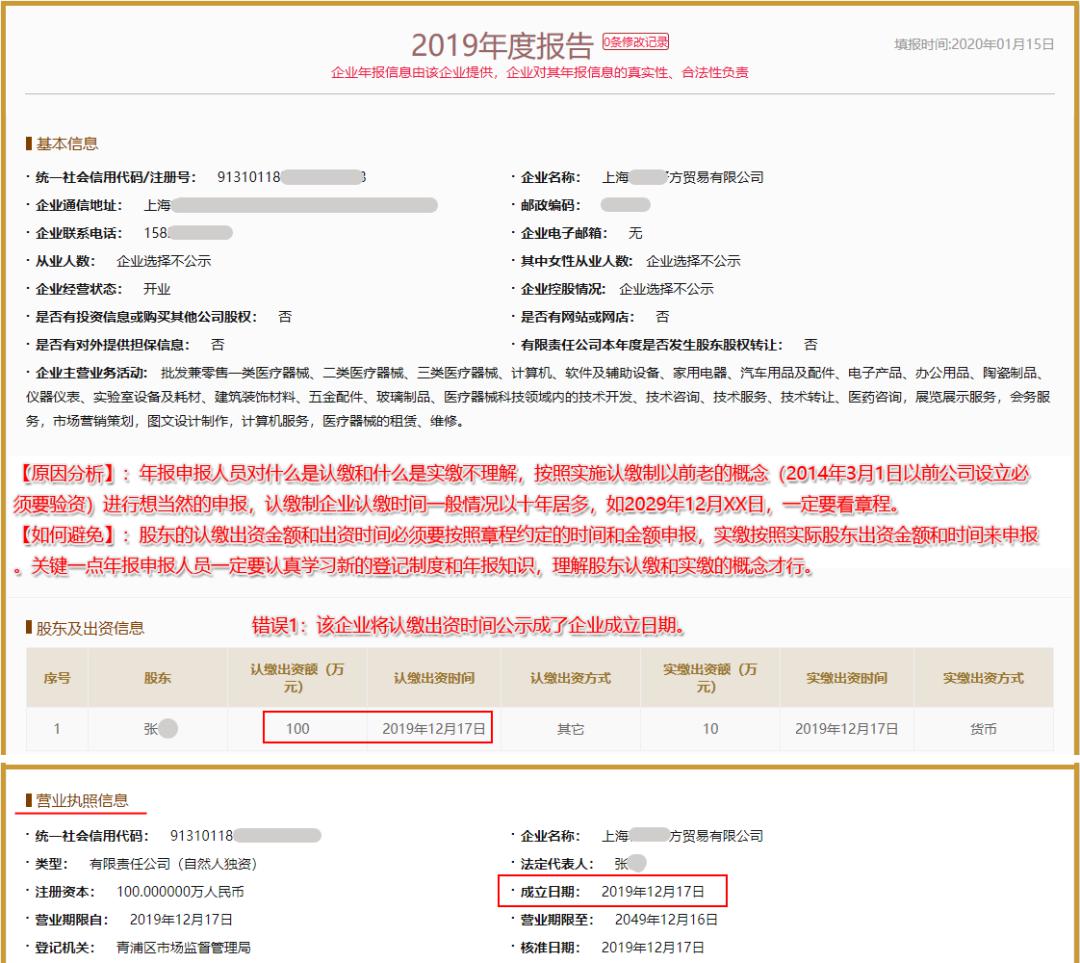This screenshot has height=963, width=1080.
Task: Click the 企业控股情况 value 企业选择不公示
Action: (x=666, y=289)
